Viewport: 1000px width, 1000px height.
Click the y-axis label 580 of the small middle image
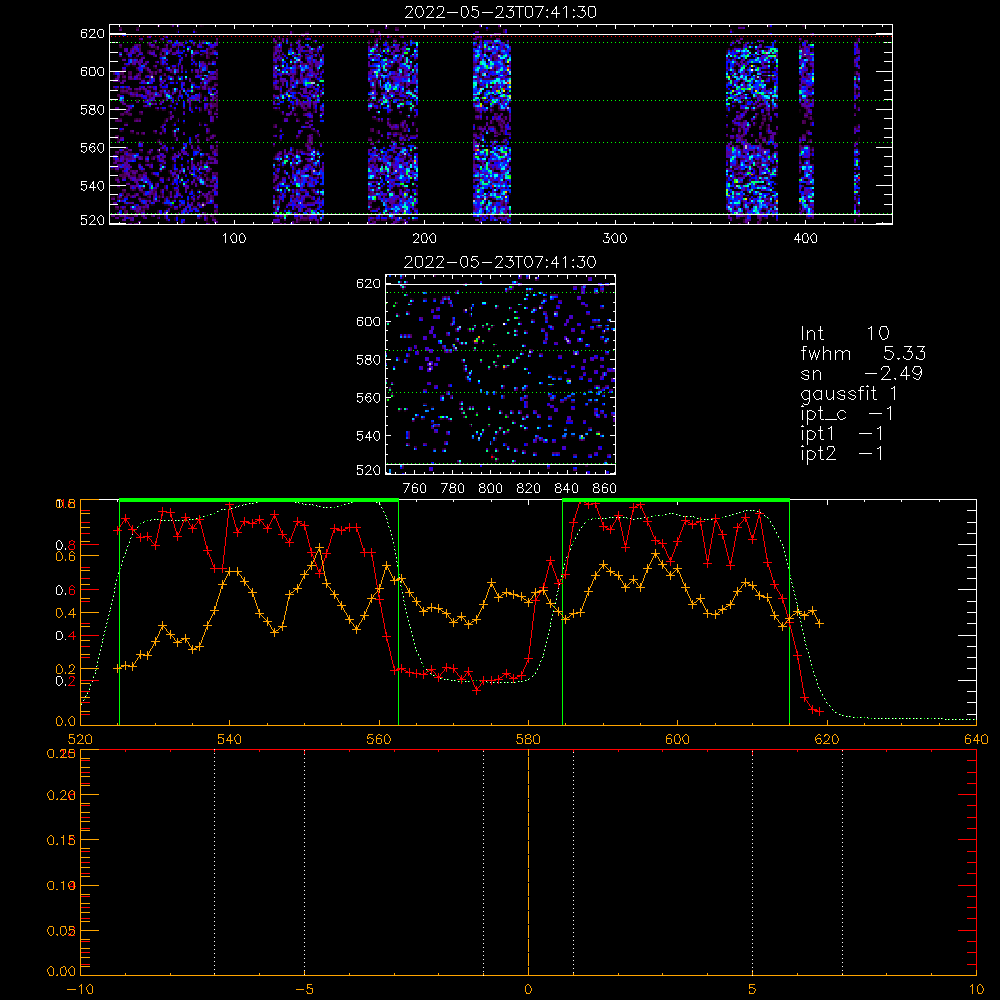pos(368,360)
